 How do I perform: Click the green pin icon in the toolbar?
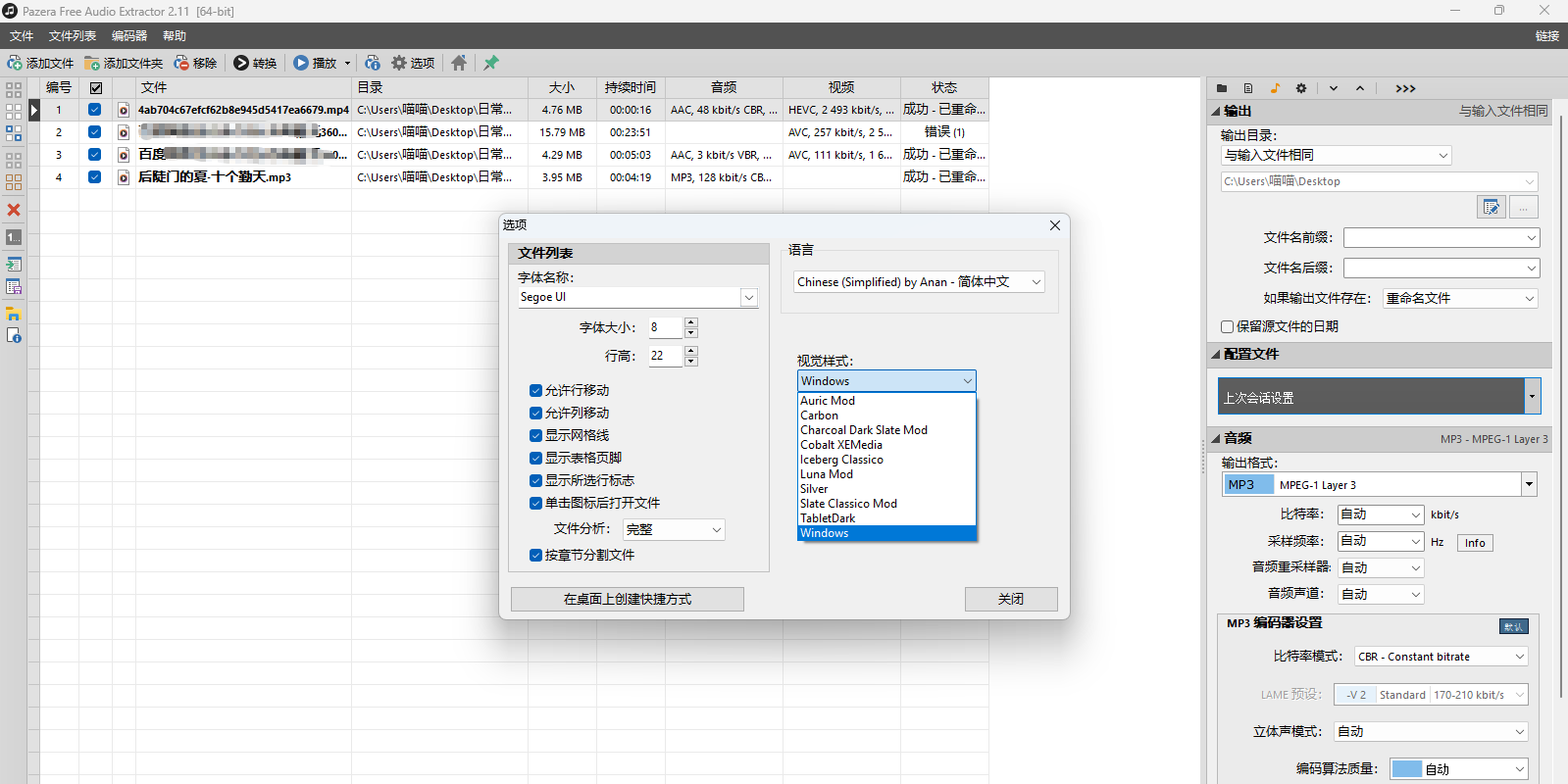pos(491,63)
